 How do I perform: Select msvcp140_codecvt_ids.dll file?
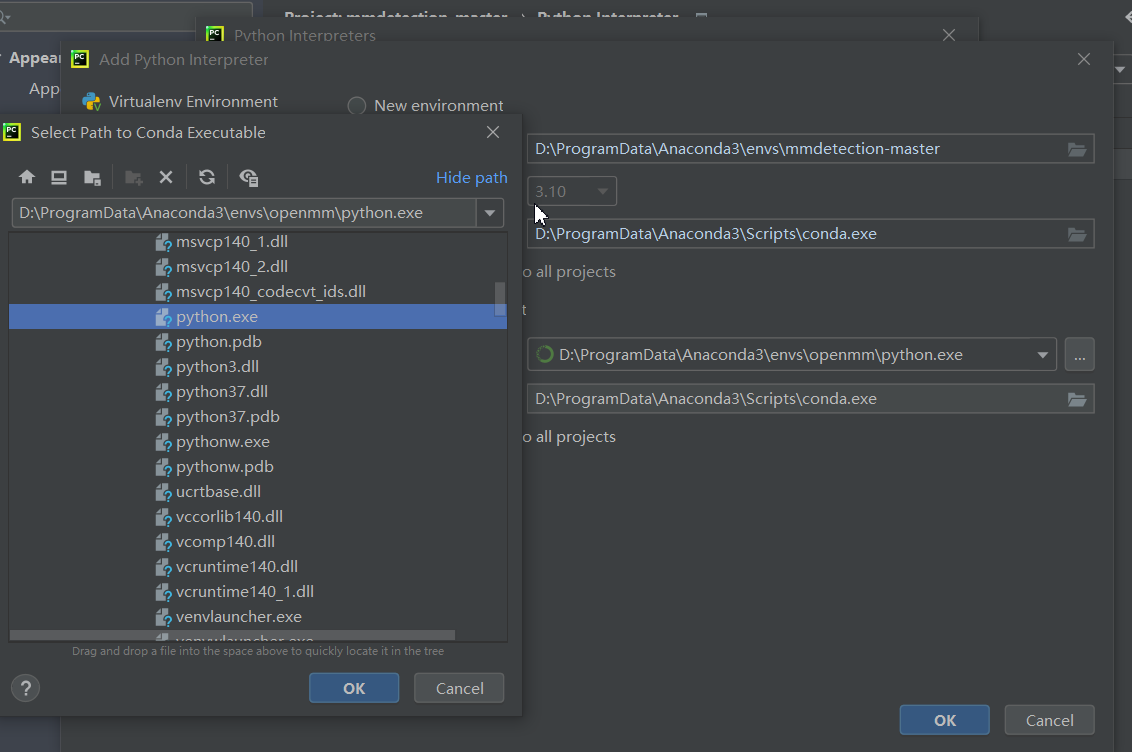tap(271, 292)
